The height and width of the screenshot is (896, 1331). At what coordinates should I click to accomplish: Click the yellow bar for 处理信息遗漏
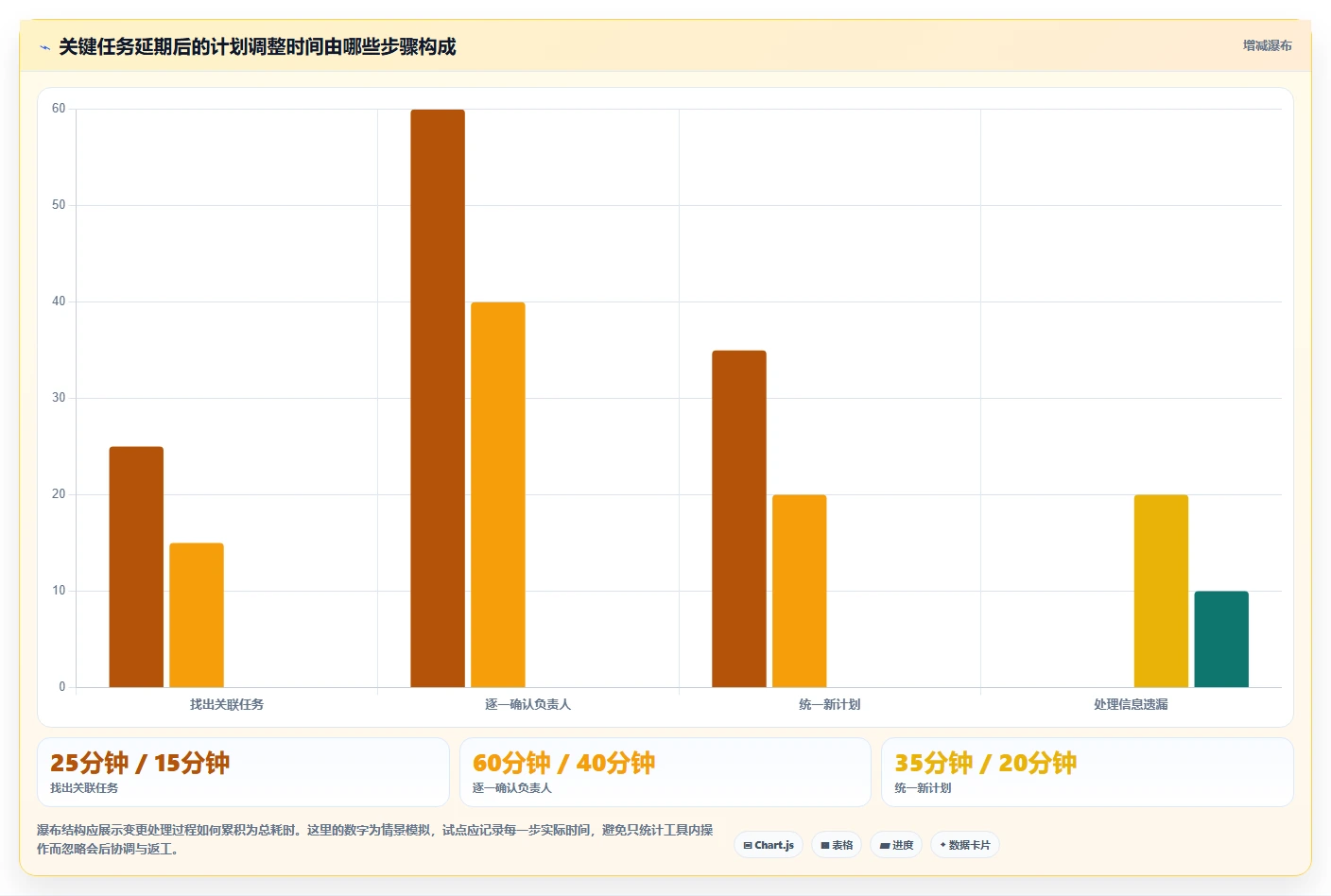(x=1161, y=591)
